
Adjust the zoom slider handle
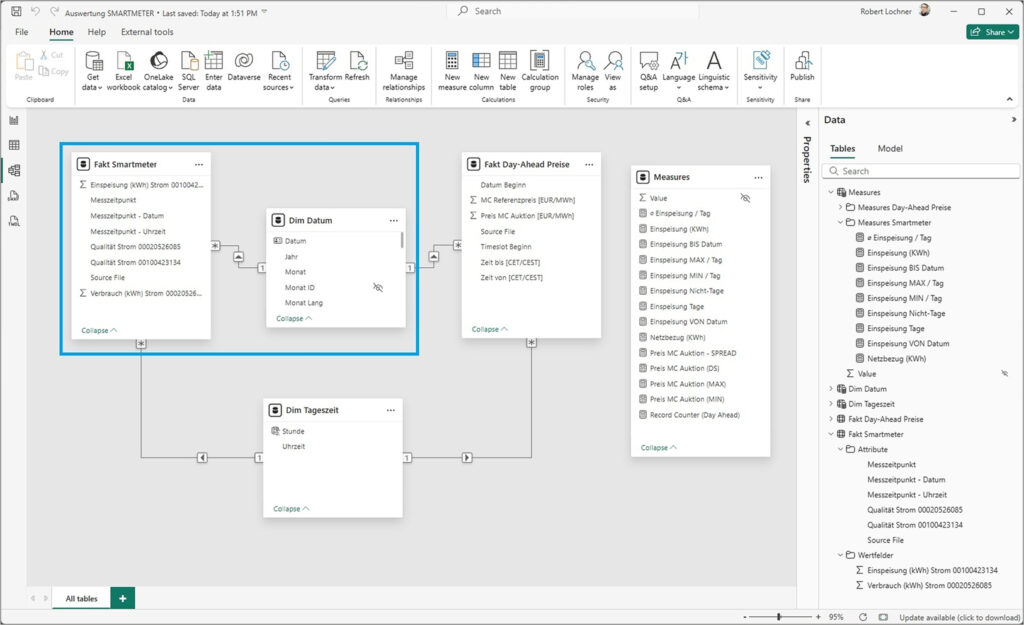pos(779,617)
